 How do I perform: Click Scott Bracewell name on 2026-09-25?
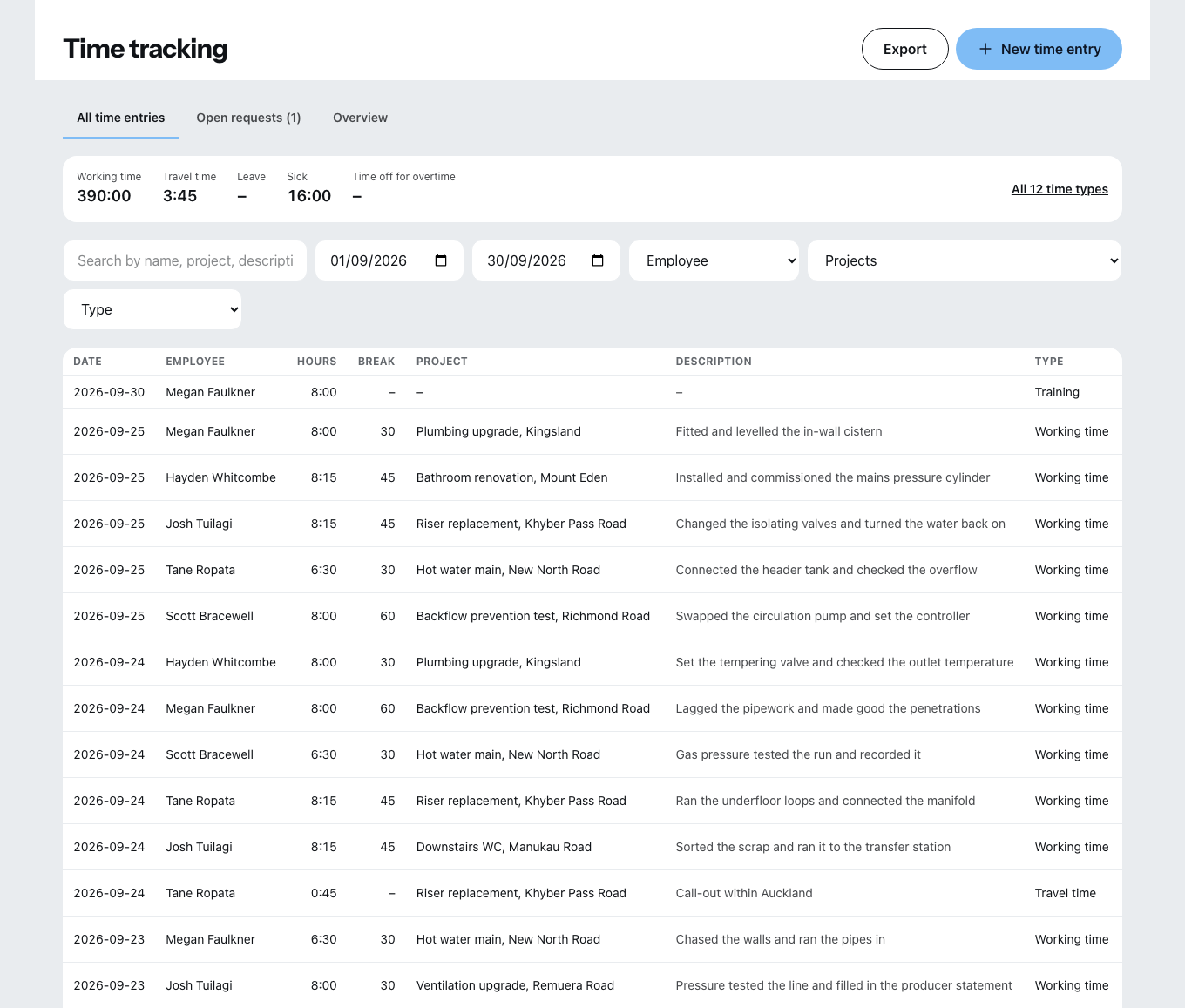coord(209,616)
